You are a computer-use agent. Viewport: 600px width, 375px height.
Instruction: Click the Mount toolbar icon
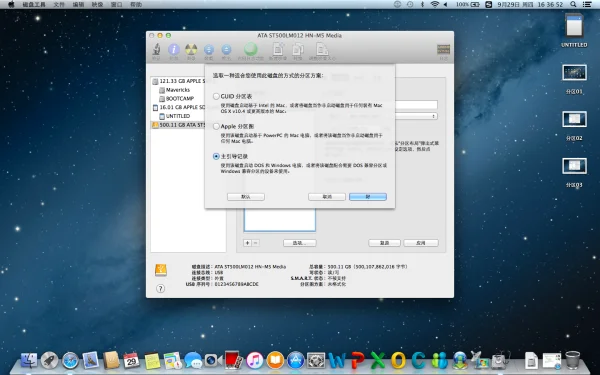[x=209, y=51]
